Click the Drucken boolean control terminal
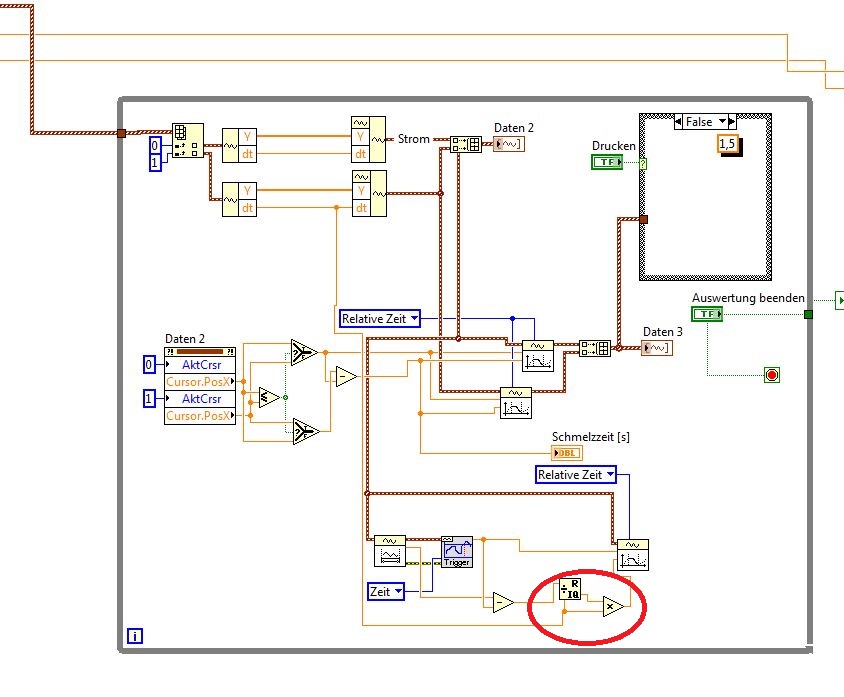 click(607, 162)
